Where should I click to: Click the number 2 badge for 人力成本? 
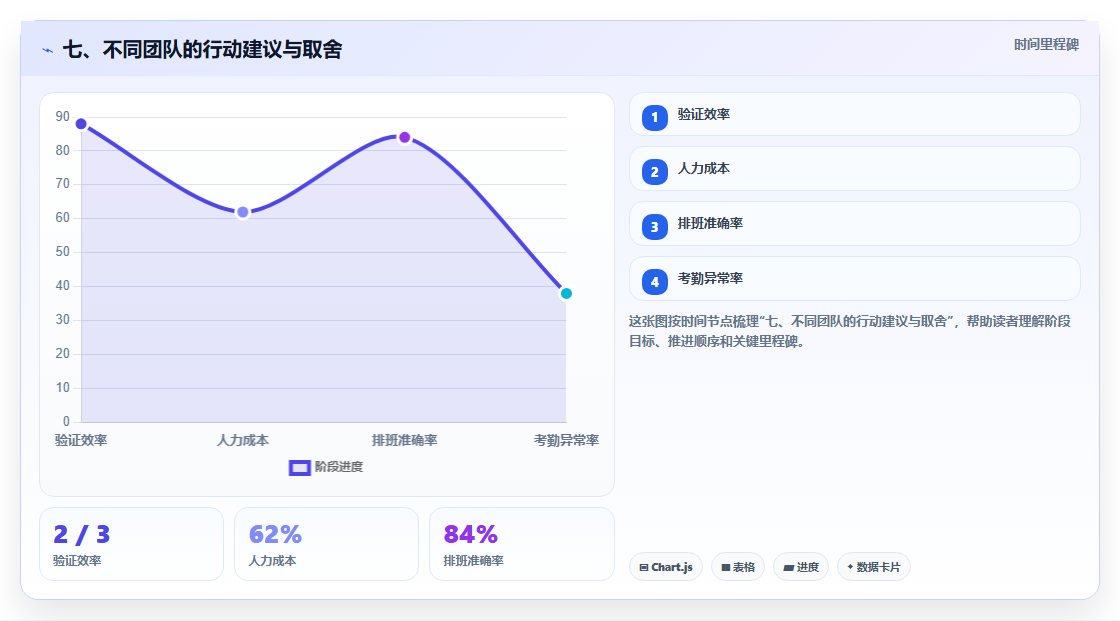pos(654,172)
